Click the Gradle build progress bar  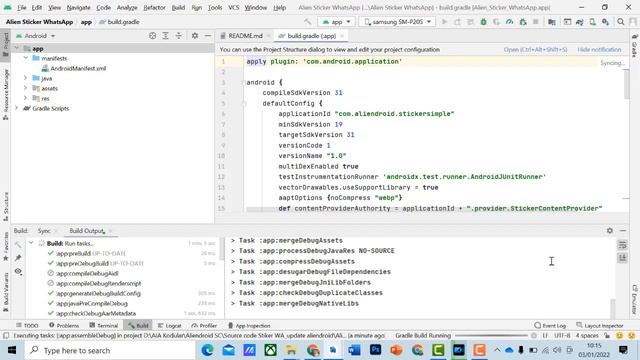coord(491,336)
